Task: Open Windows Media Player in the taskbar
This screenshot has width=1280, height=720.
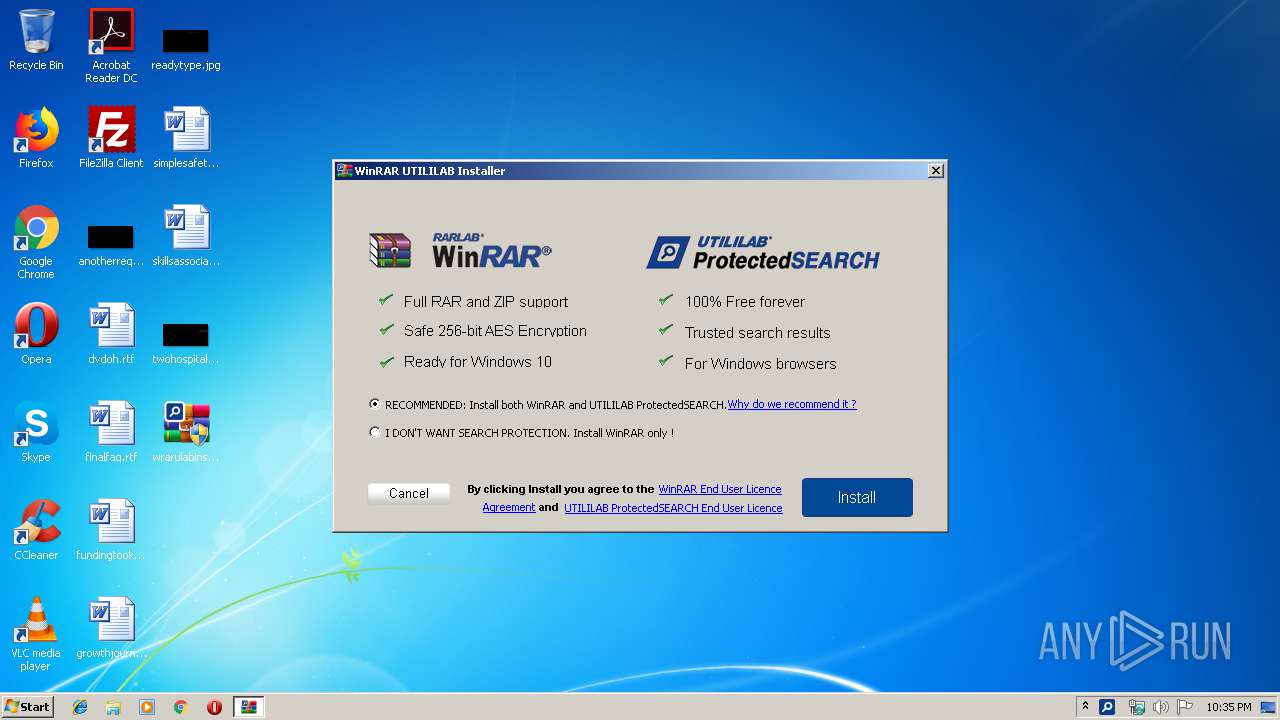Action: pyautogui.click(x=147, y=707)
